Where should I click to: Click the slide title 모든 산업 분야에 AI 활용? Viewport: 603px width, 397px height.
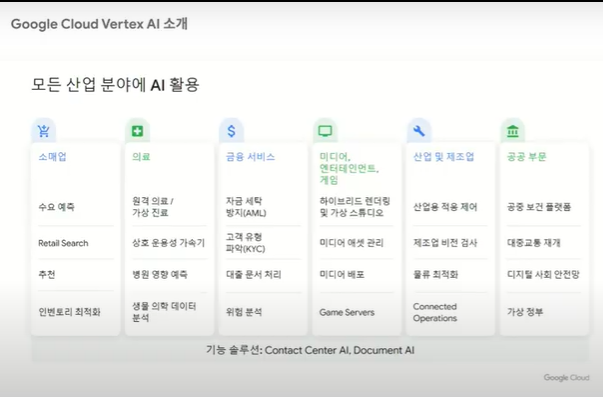(x=115, y=85)
